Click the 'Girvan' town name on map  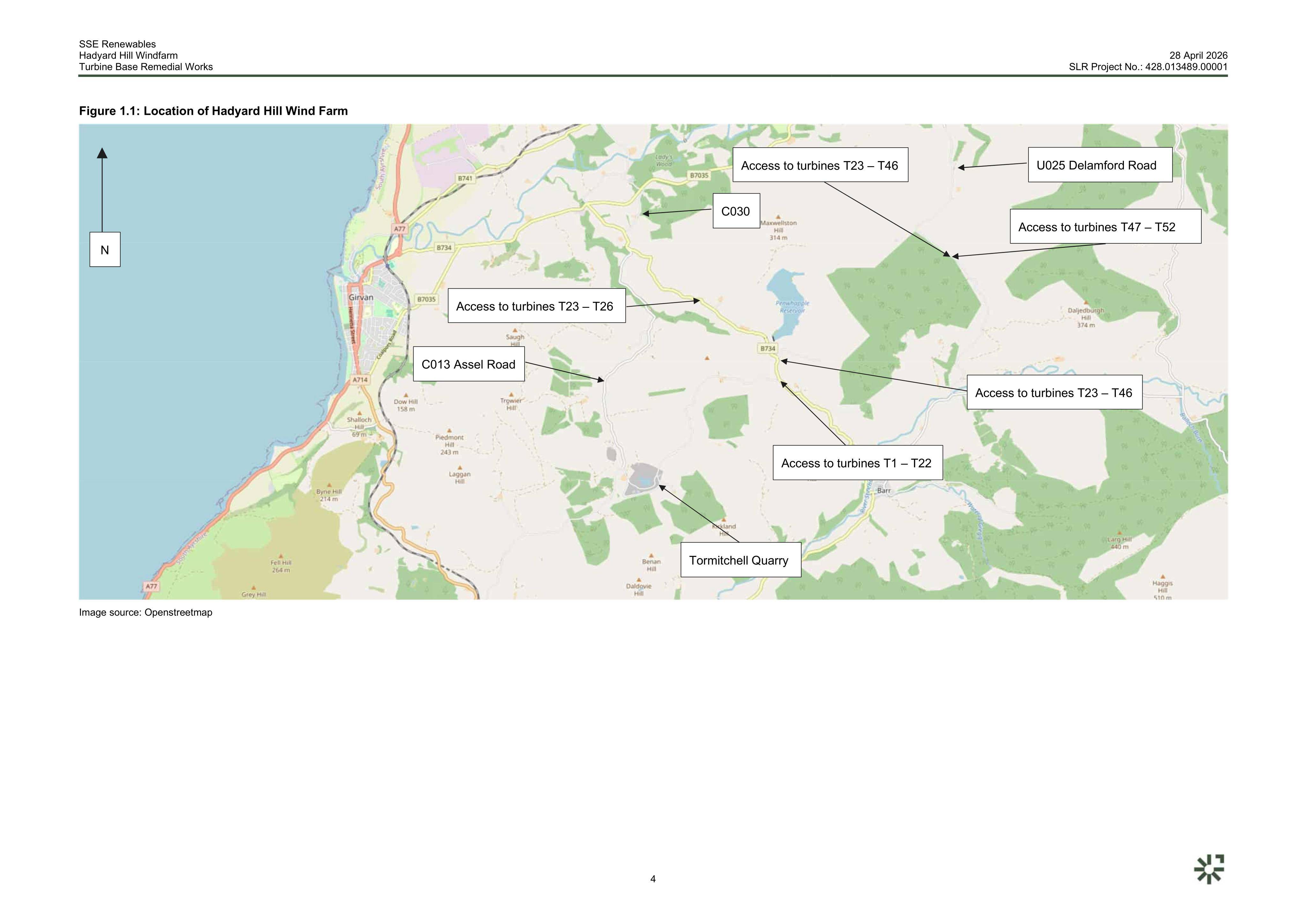(361, 298)
